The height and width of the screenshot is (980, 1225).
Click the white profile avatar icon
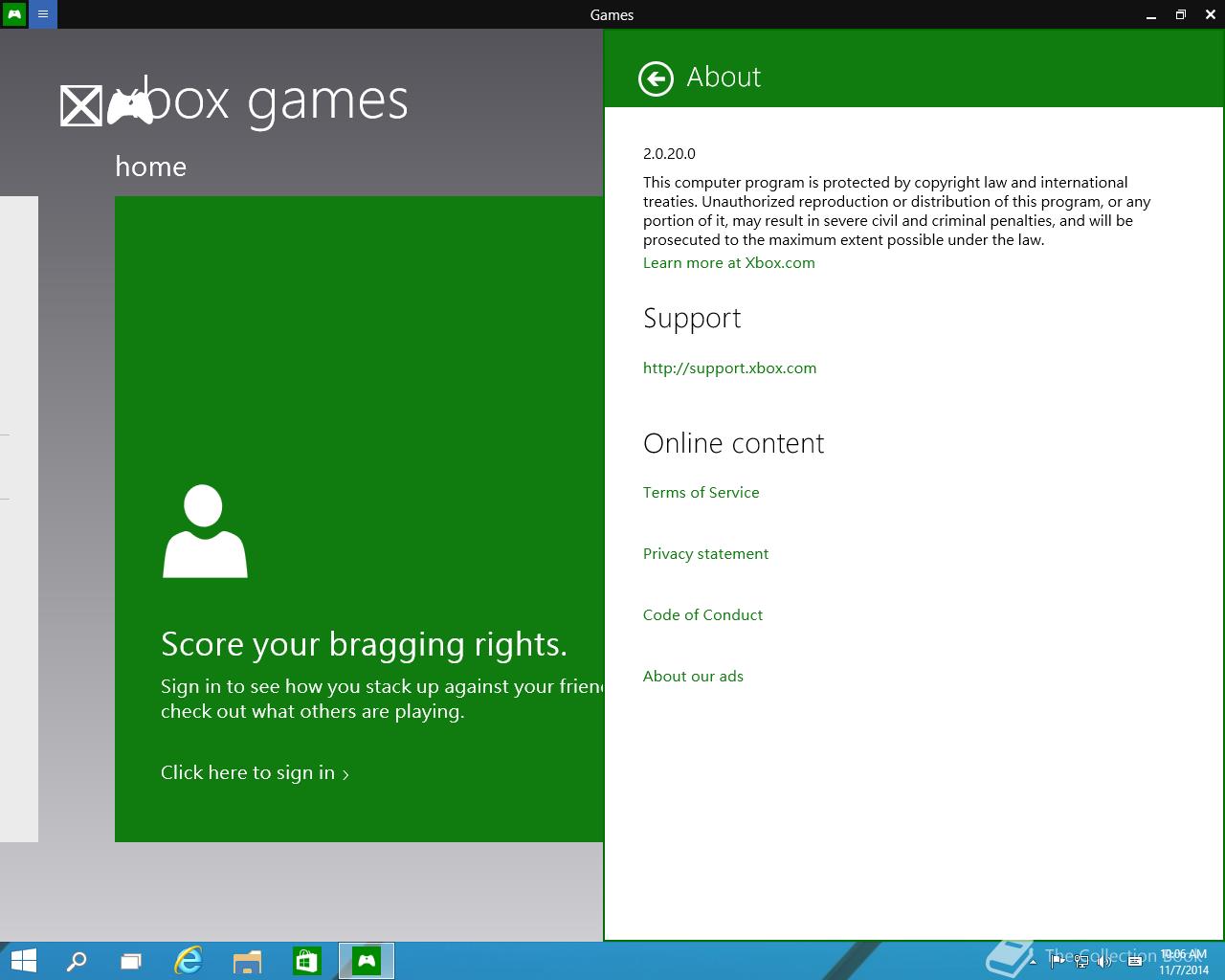205,531
